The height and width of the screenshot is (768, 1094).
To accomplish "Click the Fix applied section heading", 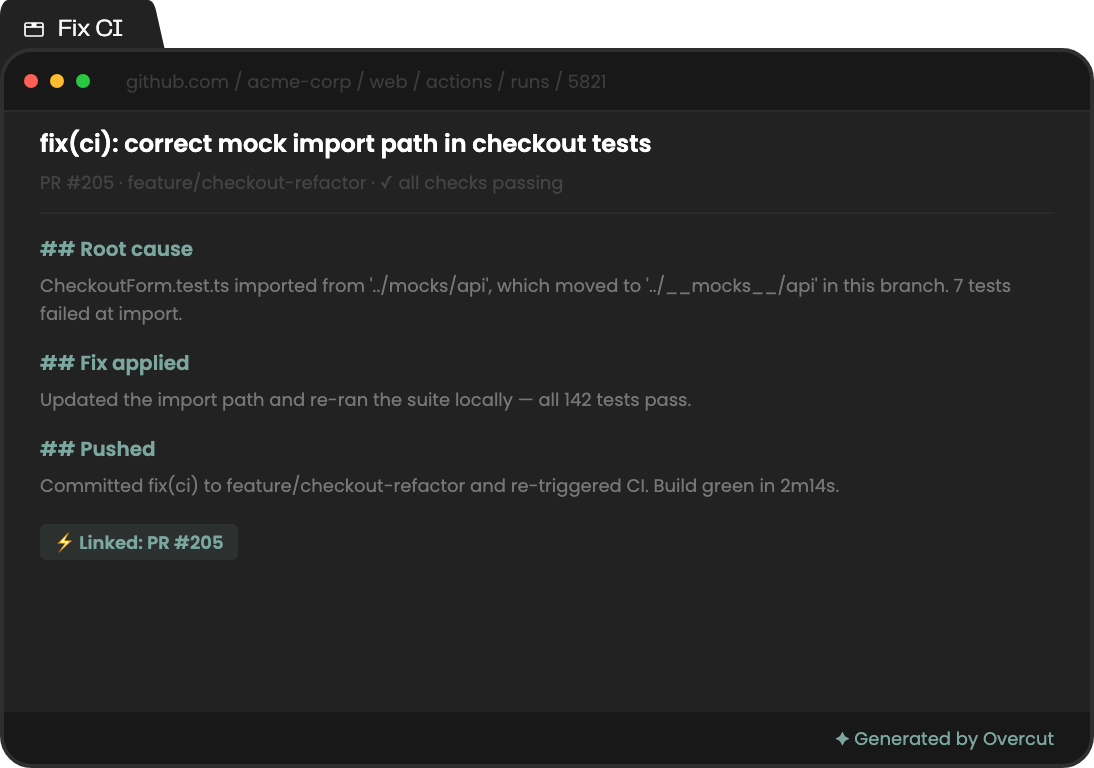I will point(114,363).
